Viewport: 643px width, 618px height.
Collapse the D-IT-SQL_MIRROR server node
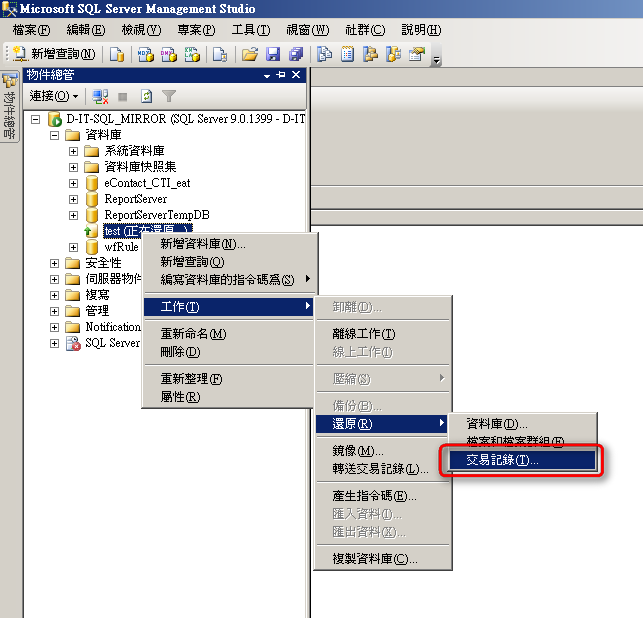36,119
